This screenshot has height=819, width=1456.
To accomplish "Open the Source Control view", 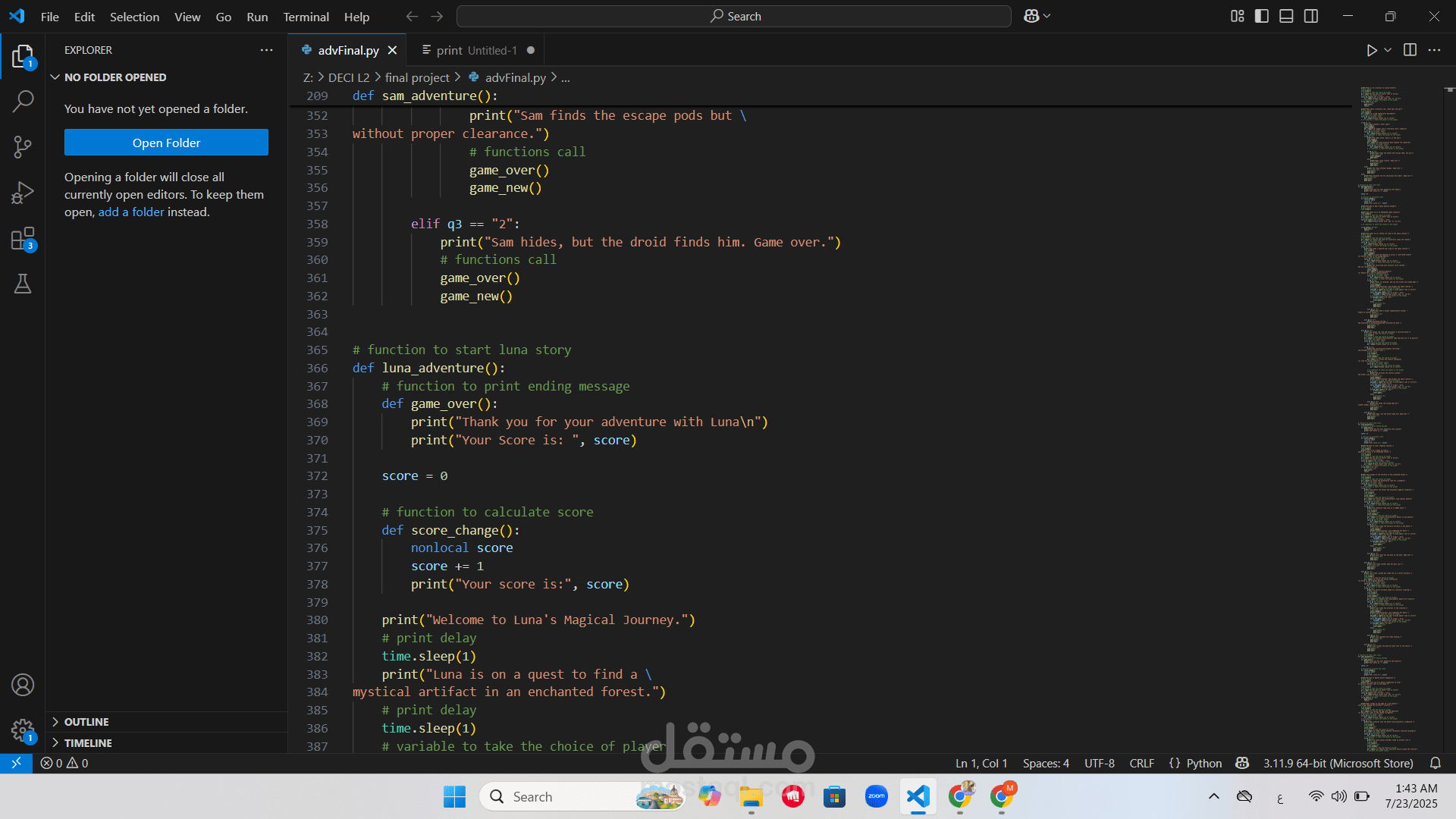I will click(23, 146).
